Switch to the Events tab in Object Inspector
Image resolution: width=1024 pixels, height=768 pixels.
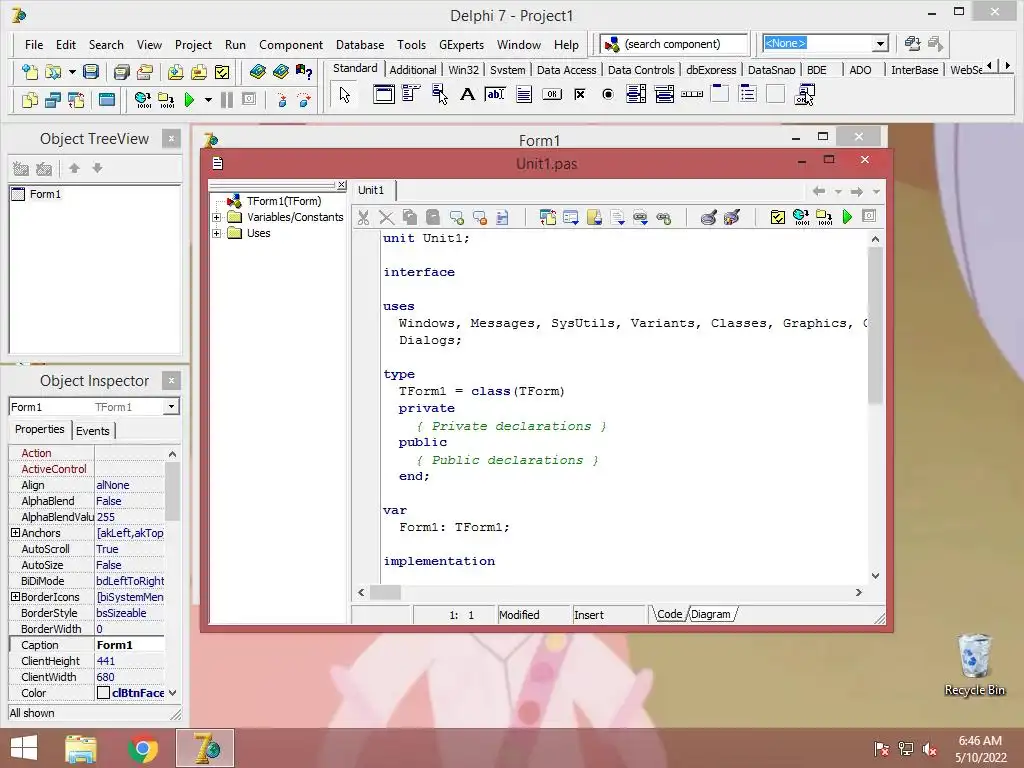click(93, 431)
